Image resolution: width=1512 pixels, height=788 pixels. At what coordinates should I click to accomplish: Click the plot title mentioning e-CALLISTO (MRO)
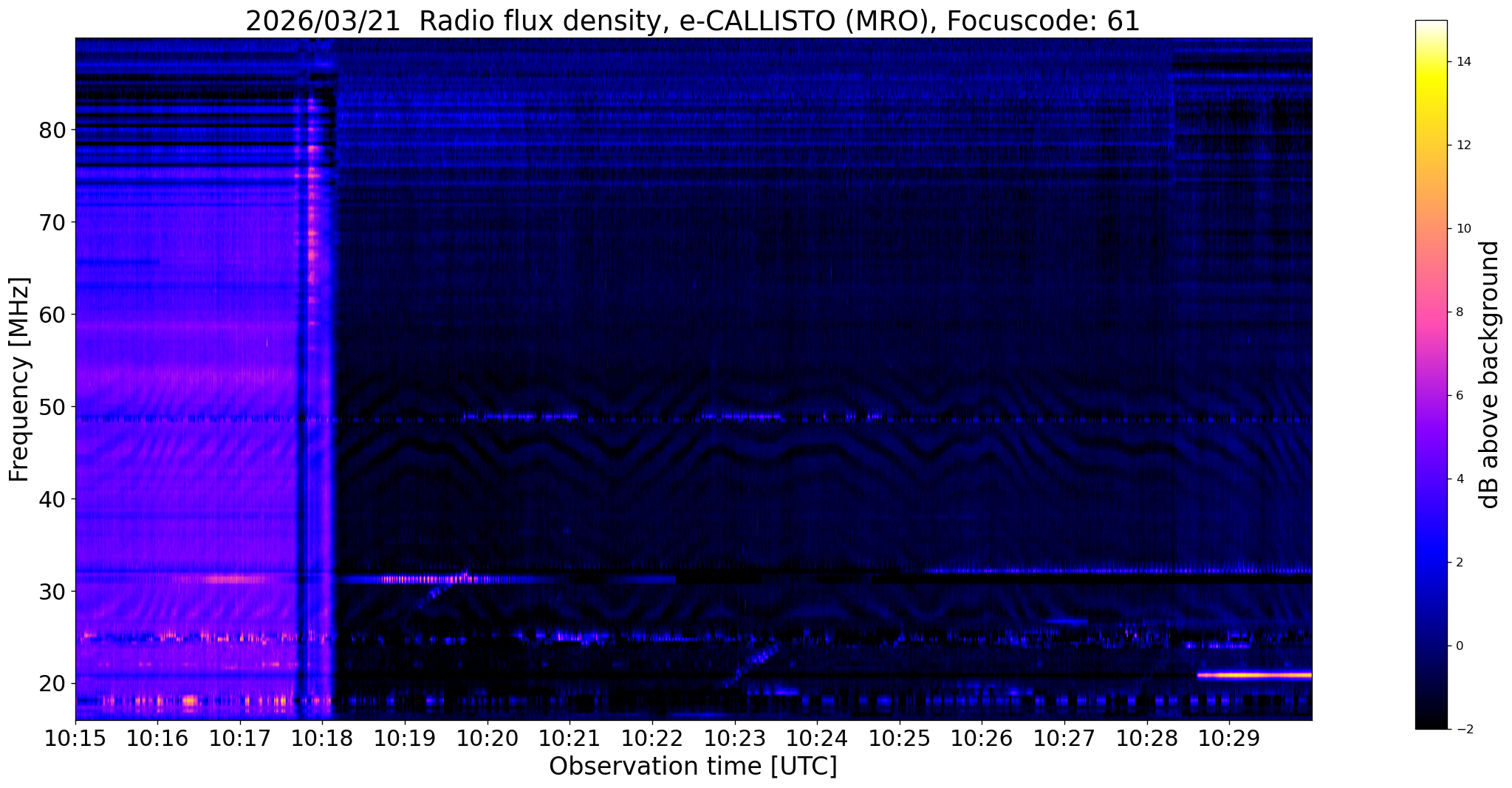click(693, 21)
